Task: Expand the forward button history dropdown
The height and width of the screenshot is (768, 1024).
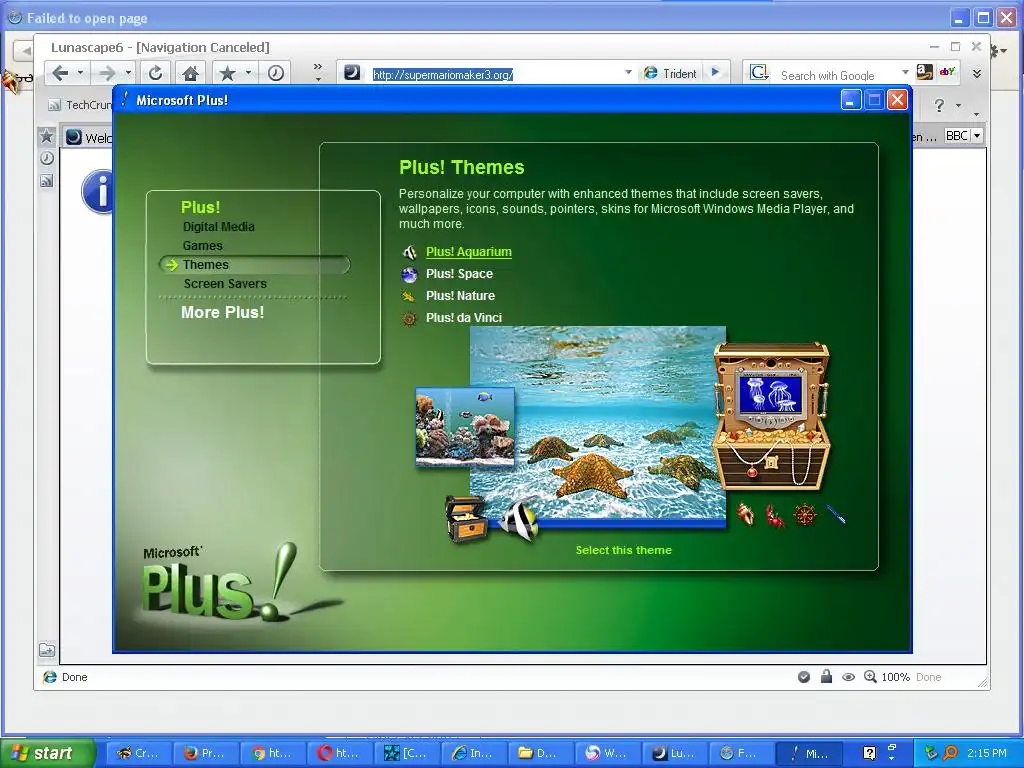Action: click(128, 73)
